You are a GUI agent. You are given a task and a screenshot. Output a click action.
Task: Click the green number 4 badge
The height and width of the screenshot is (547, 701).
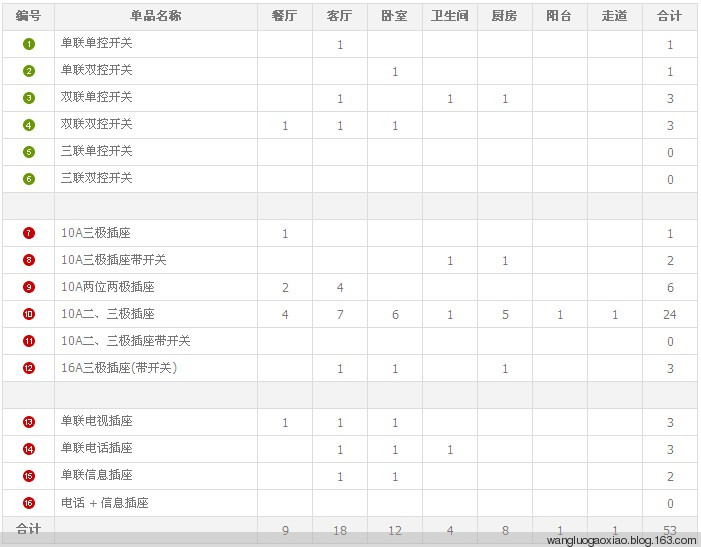[x=29, y=125]
